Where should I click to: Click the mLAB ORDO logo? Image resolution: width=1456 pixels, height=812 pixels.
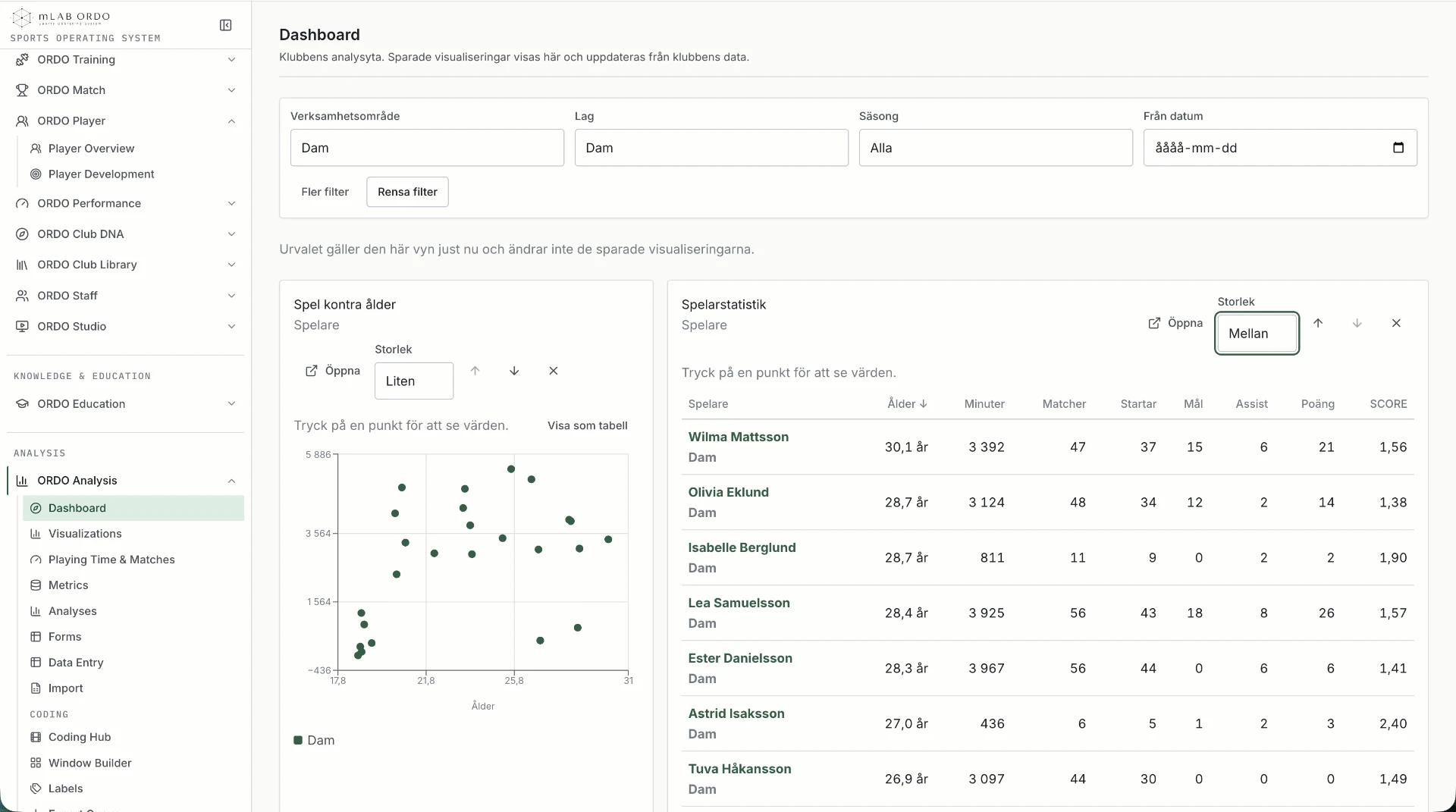click(62, 17)
